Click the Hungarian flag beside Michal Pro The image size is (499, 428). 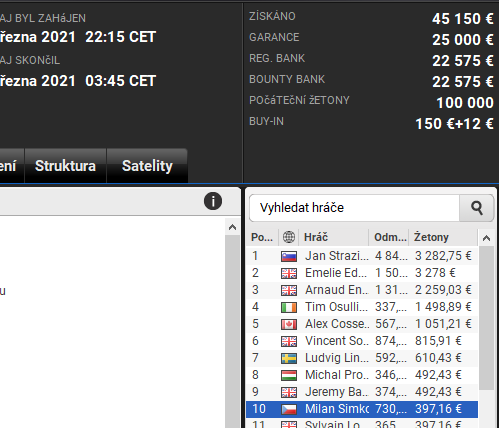[x=289, y=375]
